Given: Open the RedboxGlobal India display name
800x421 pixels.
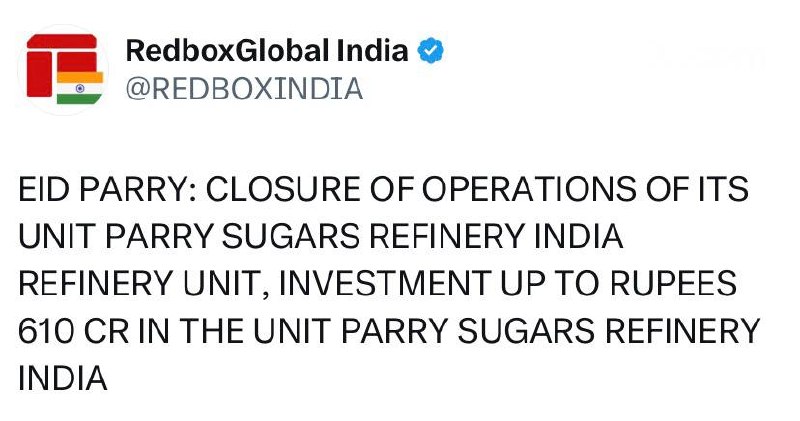Looking at the screenshot, I should tap(267, 51).
